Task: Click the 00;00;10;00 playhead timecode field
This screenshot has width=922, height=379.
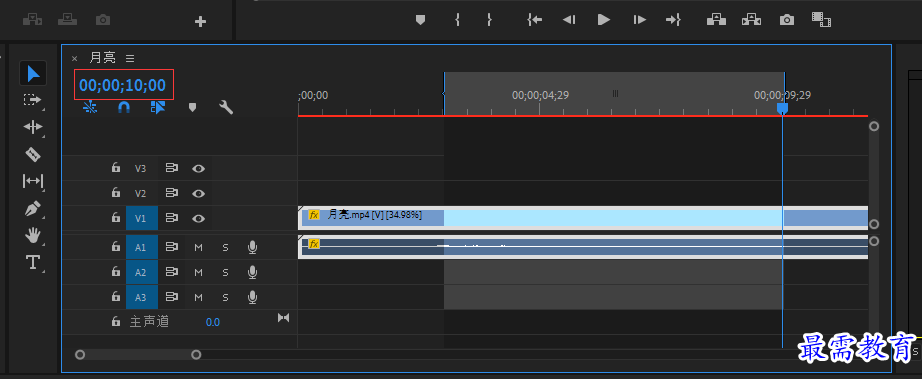Action: point(123,85)
